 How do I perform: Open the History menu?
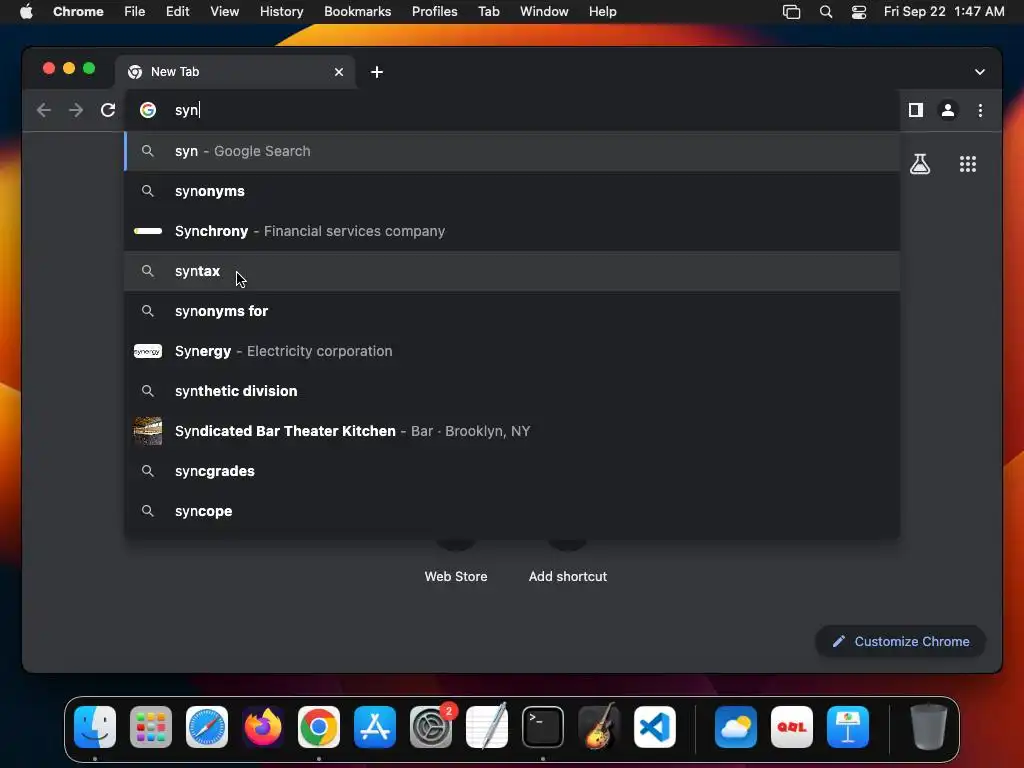coord(281,12)
